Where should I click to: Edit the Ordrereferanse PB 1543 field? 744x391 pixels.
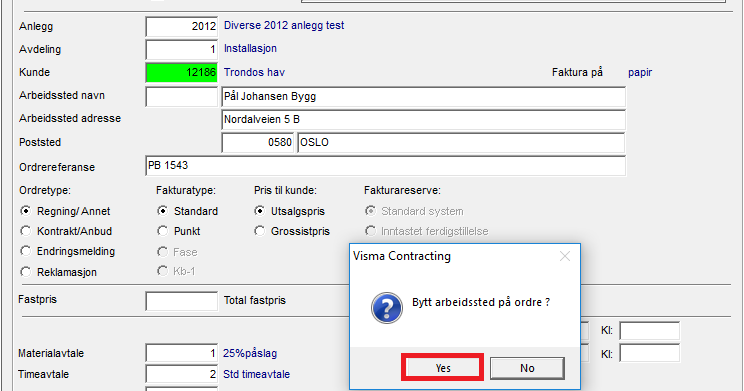click(385, 166)
